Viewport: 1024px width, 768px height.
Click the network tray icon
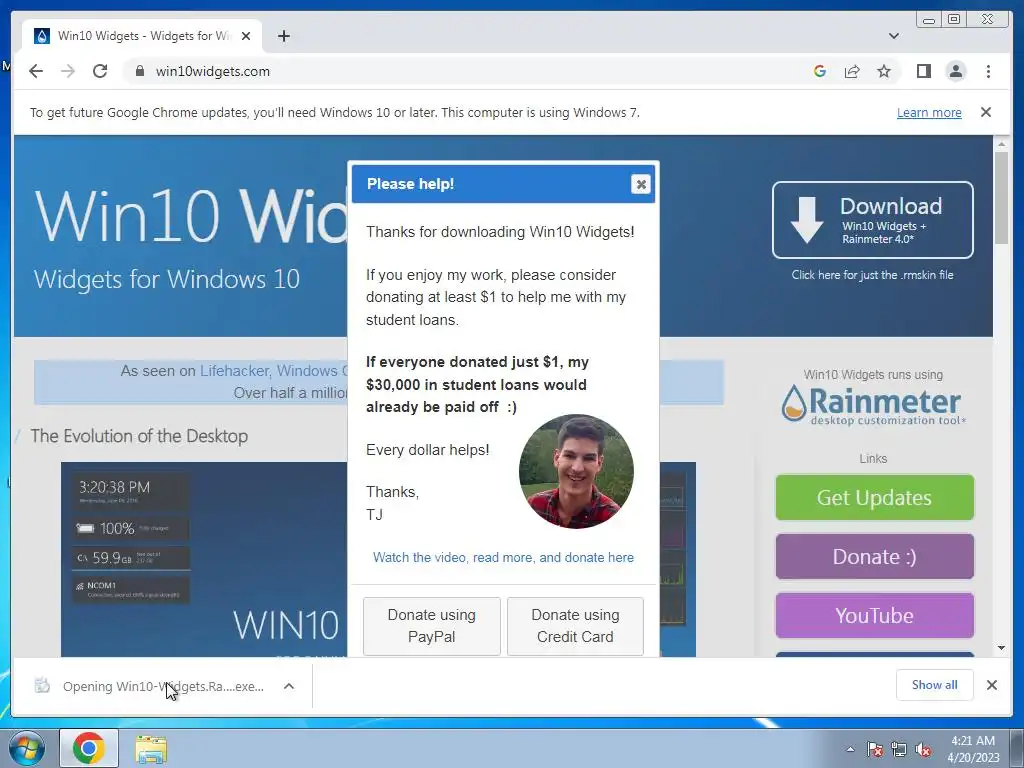click(899, 750)
